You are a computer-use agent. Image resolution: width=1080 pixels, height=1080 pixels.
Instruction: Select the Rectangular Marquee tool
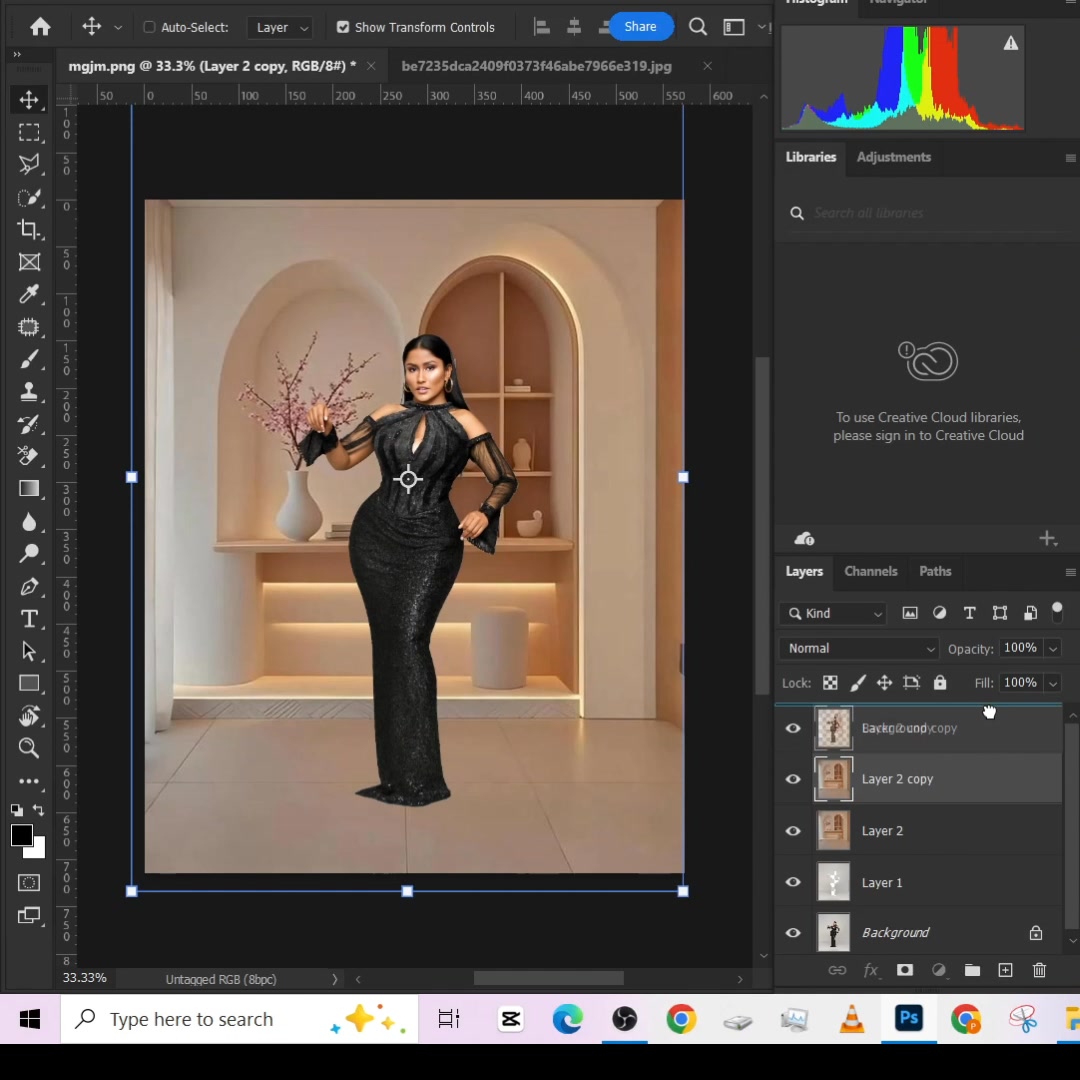29,132
